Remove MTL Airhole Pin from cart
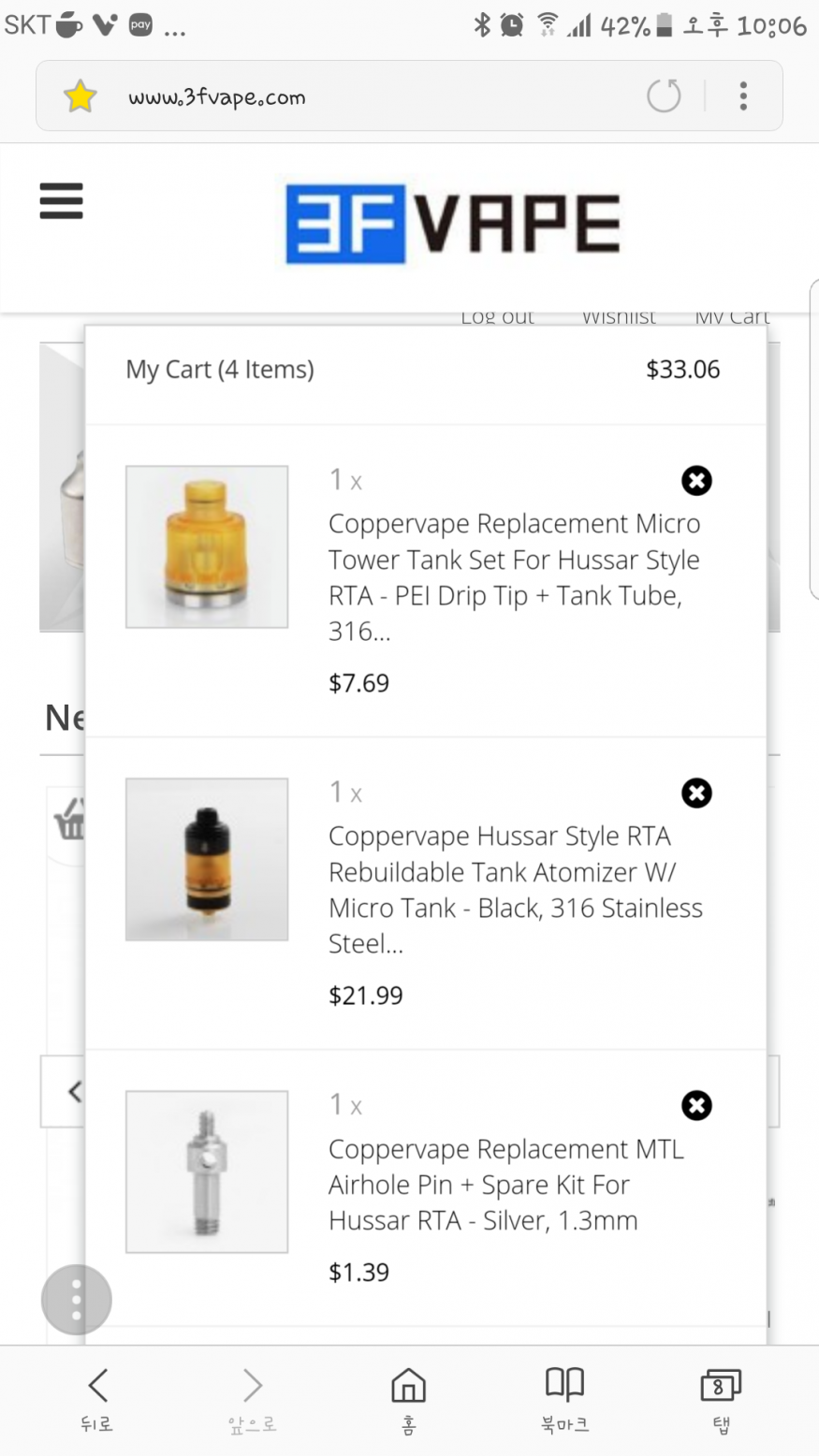 point(696,1106)
